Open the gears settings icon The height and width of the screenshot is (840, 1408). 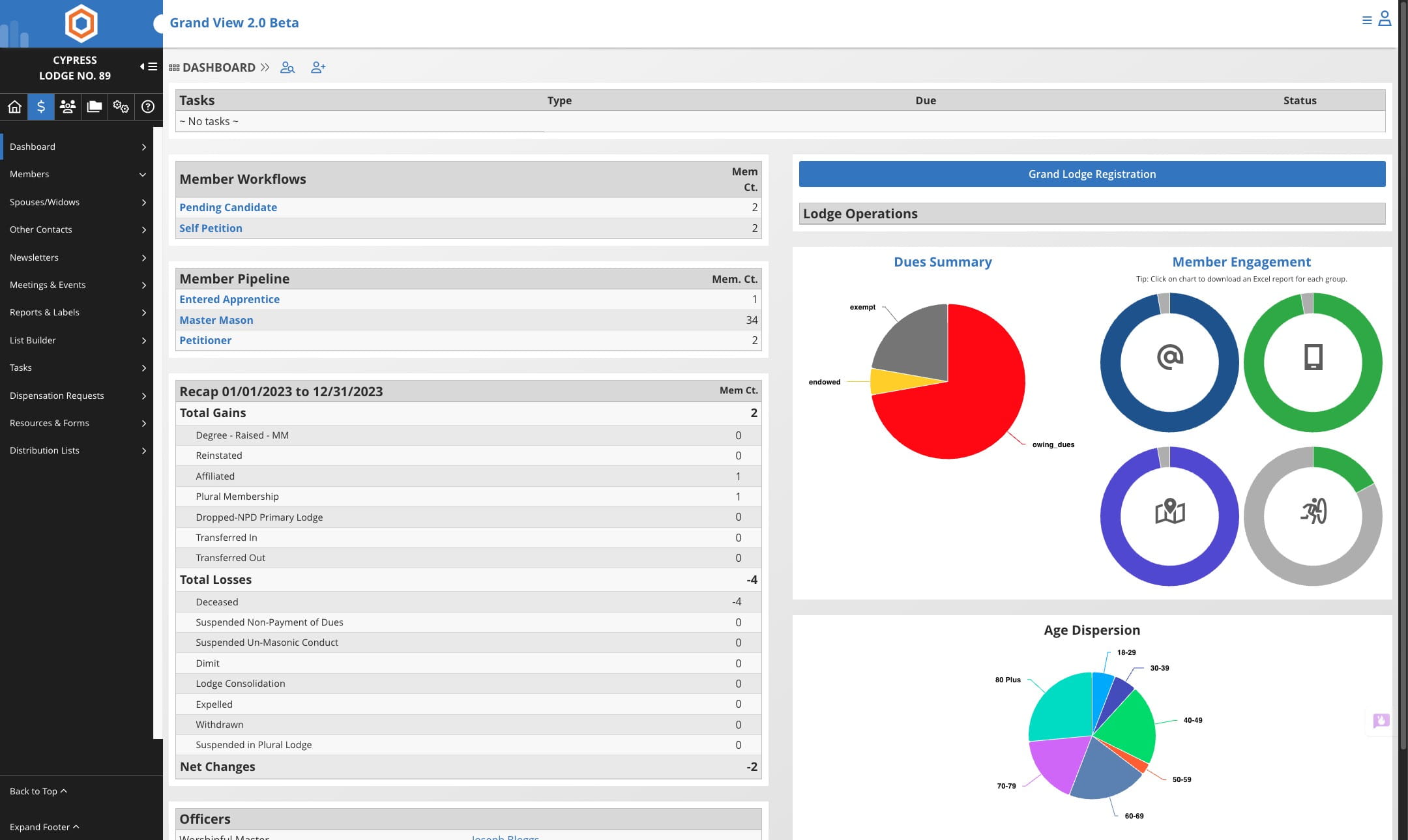pyautogui.click(x=121, y=107)
